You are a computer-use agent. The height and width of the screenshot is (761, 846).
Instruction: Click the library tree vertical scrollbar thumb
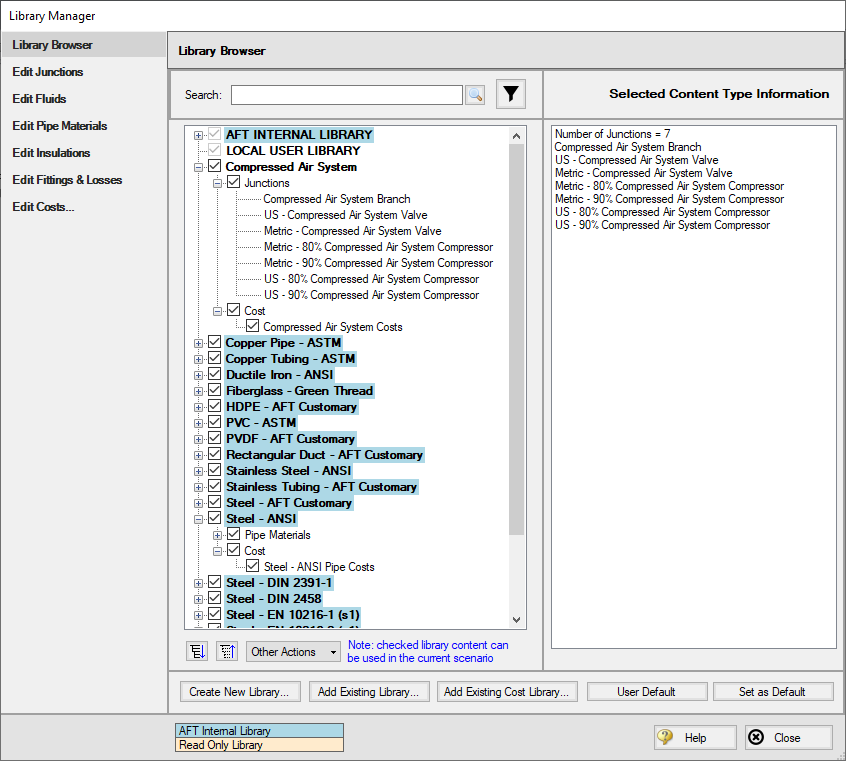[x=516, y=340]
